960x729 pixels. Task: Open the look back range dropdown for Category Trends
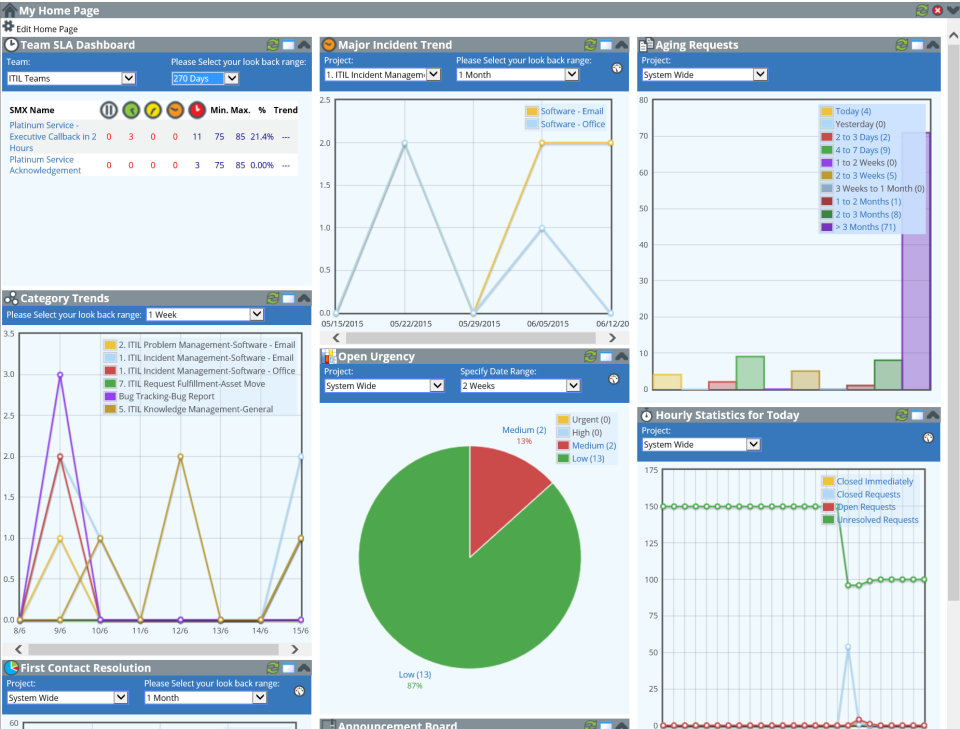tap(204, 314)
